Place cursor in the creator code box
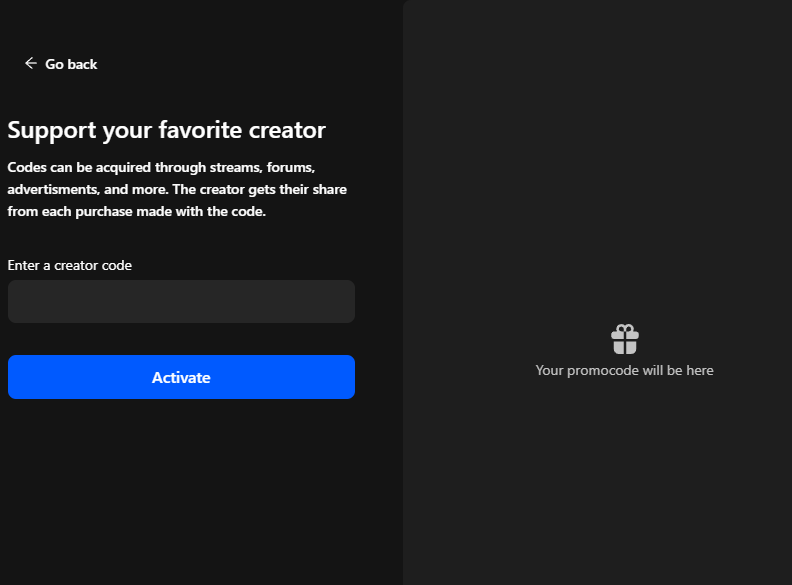The height and width of the screenshot is (585, 792). (x=181, y=301)
